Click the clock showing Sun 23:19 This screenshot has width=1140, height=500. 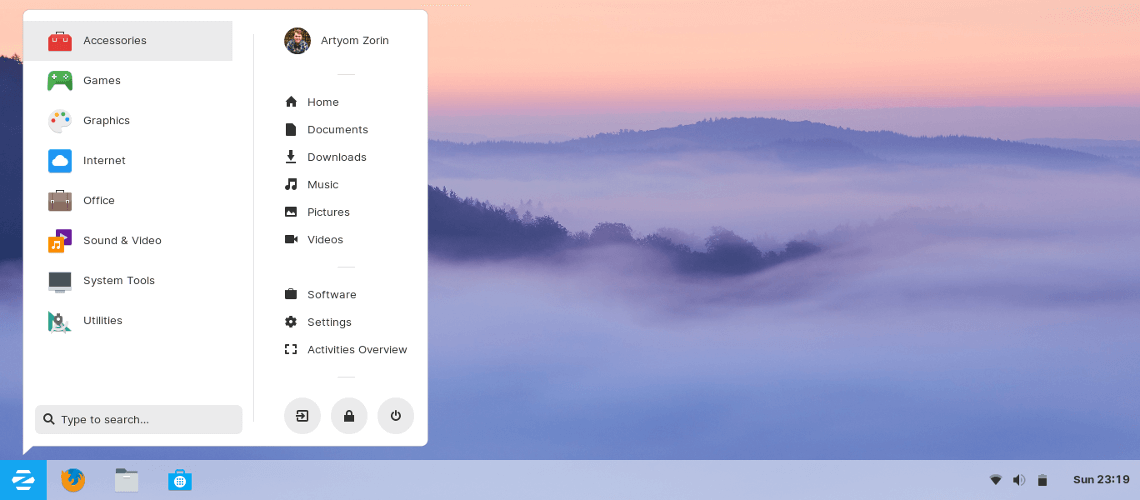pos(1100,480)
